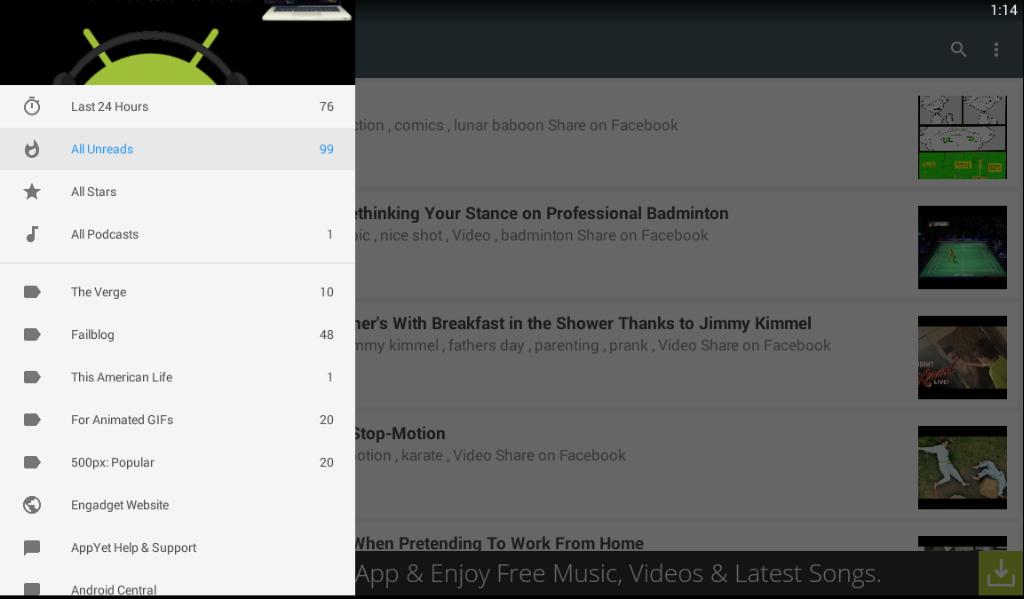Click the app logo banner at the top
This screenshot has width=1024, height=599.
point(177,40)
